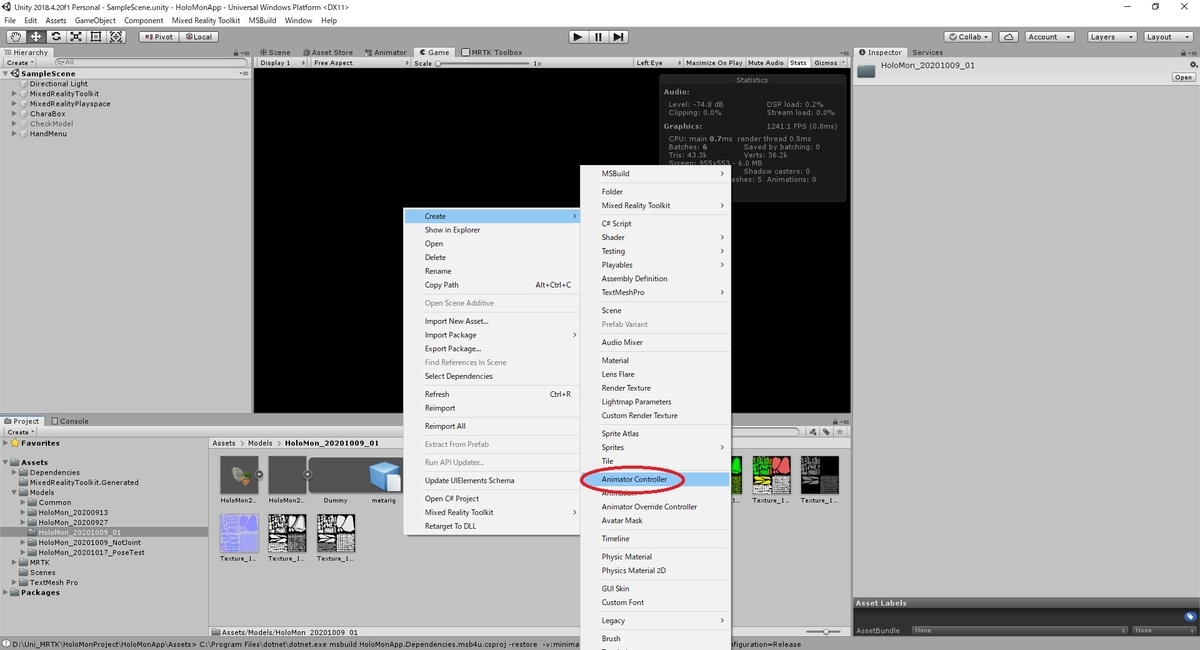The width and height of the screenshot is (1200, 650).
Task: Select the Hand tool in toolbar
Action: pyautogui.click(x=16, y=36)
